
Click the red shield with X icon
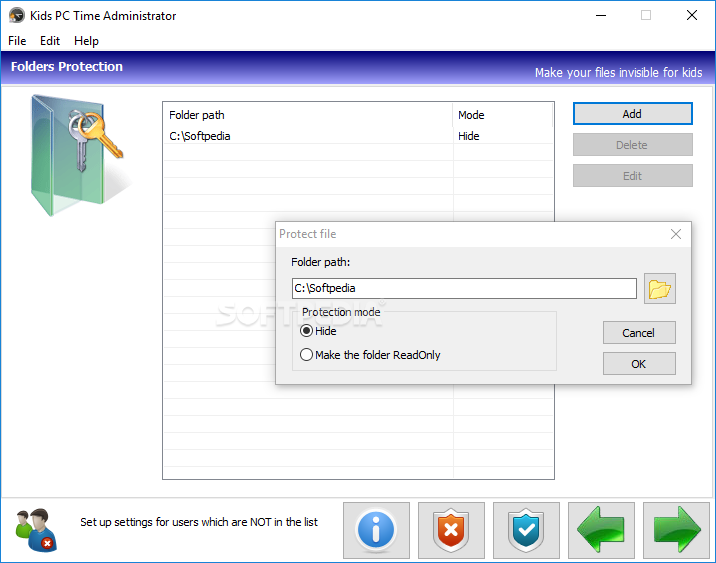pyautogui.click(x=451, y=530)
